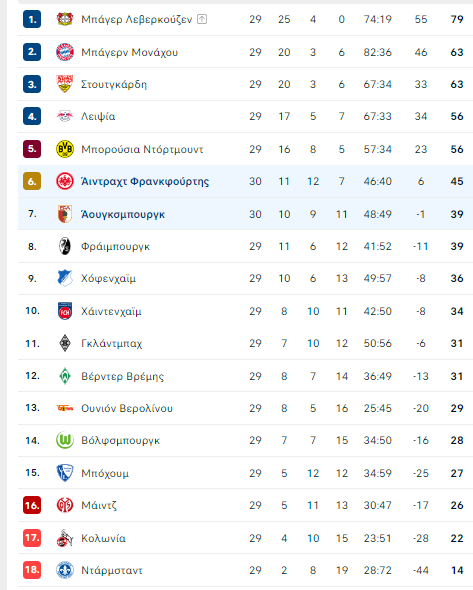Select the RB Leipzig logo

65,116
